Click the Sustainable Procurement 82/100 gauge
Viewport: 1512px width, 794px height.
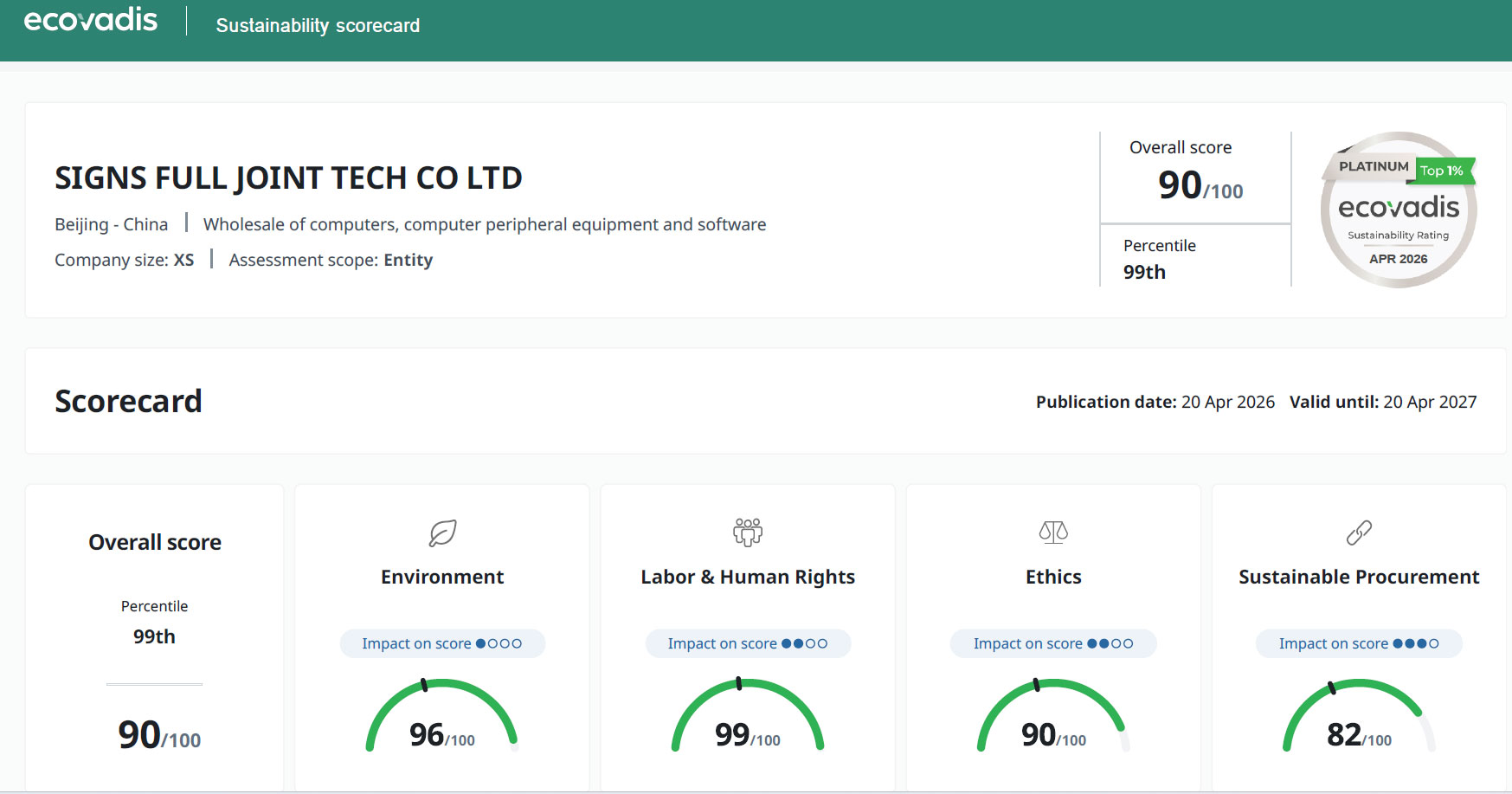pyautogui.click(x=1359, y=716)
